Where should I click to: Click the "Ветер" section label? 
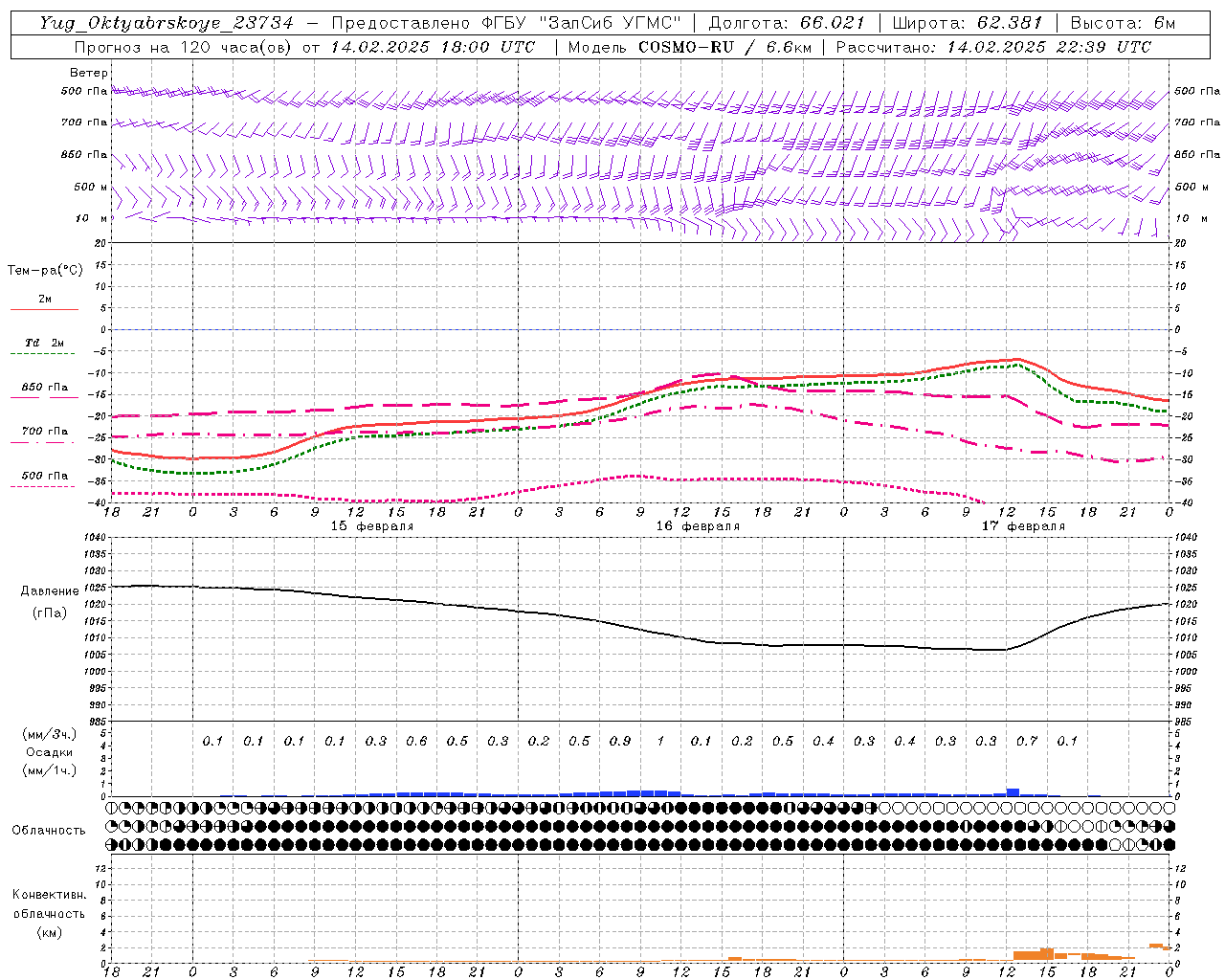pos(89,73)
